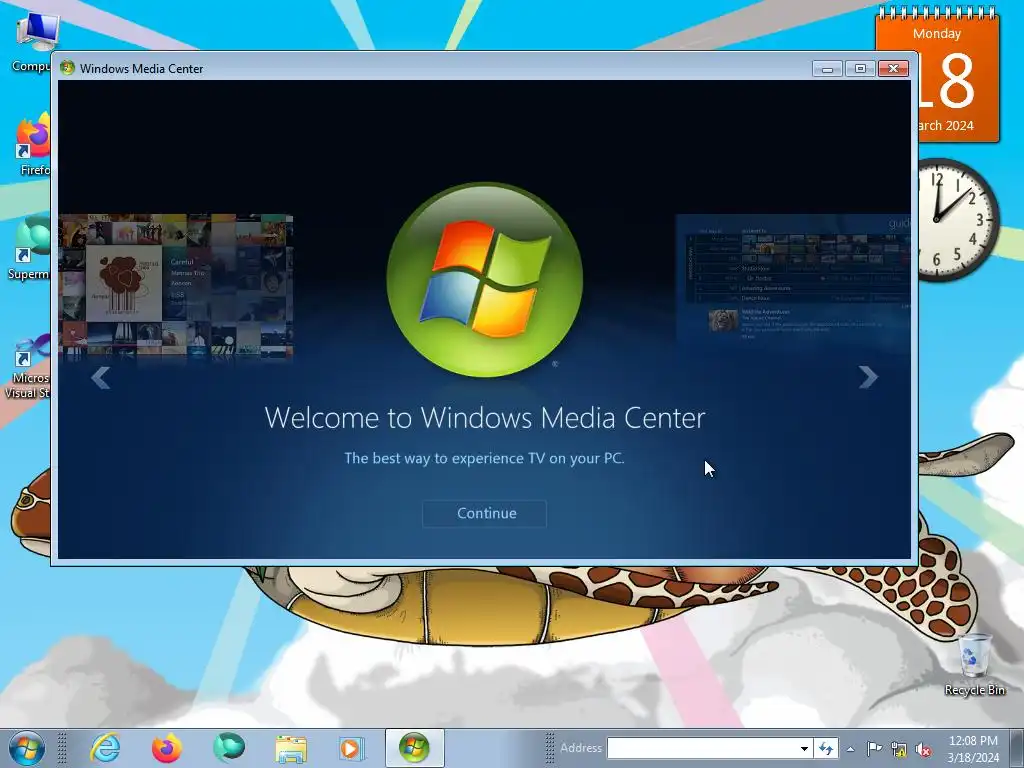Select the music library album collage thumbnail
This screenshot has width=1024, height=768.
coord(176,286)
